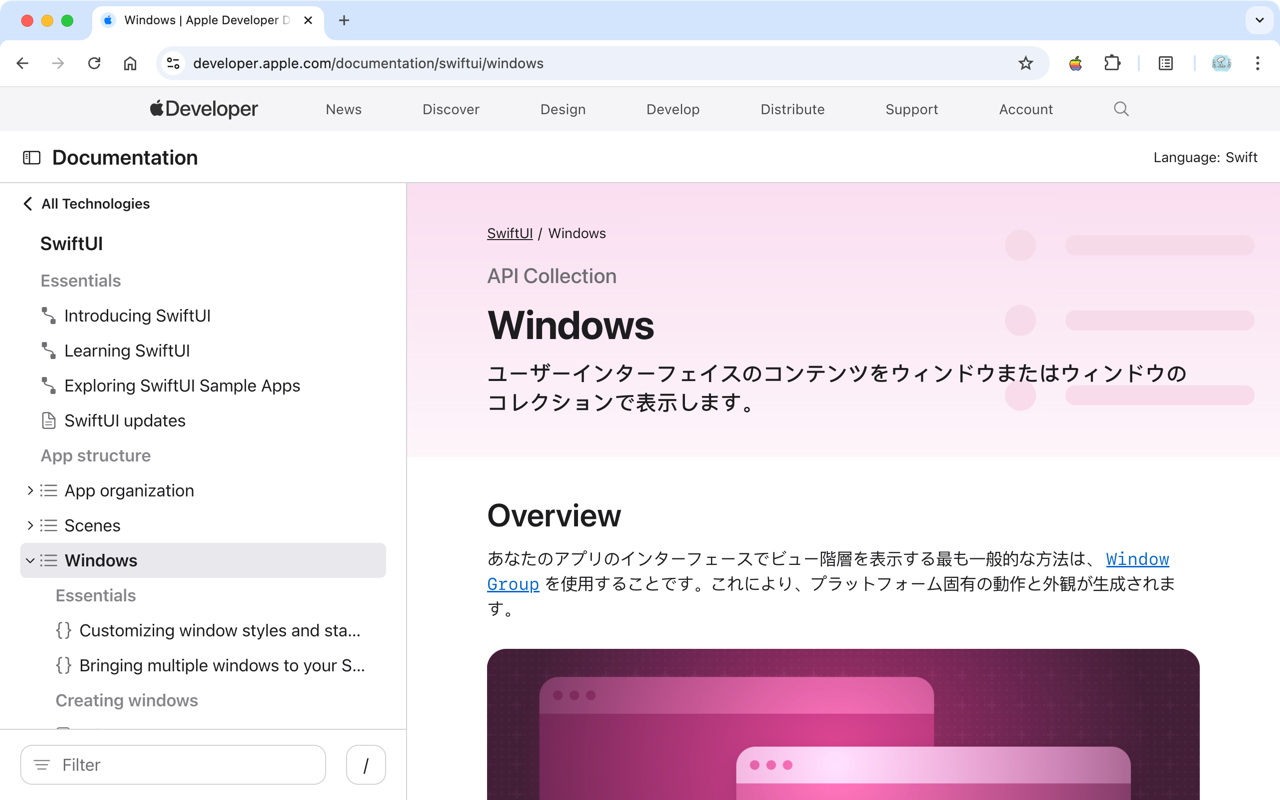Select Develop in the navigation menu
This screenshot has width=1280, height=800.
point(672,109)
